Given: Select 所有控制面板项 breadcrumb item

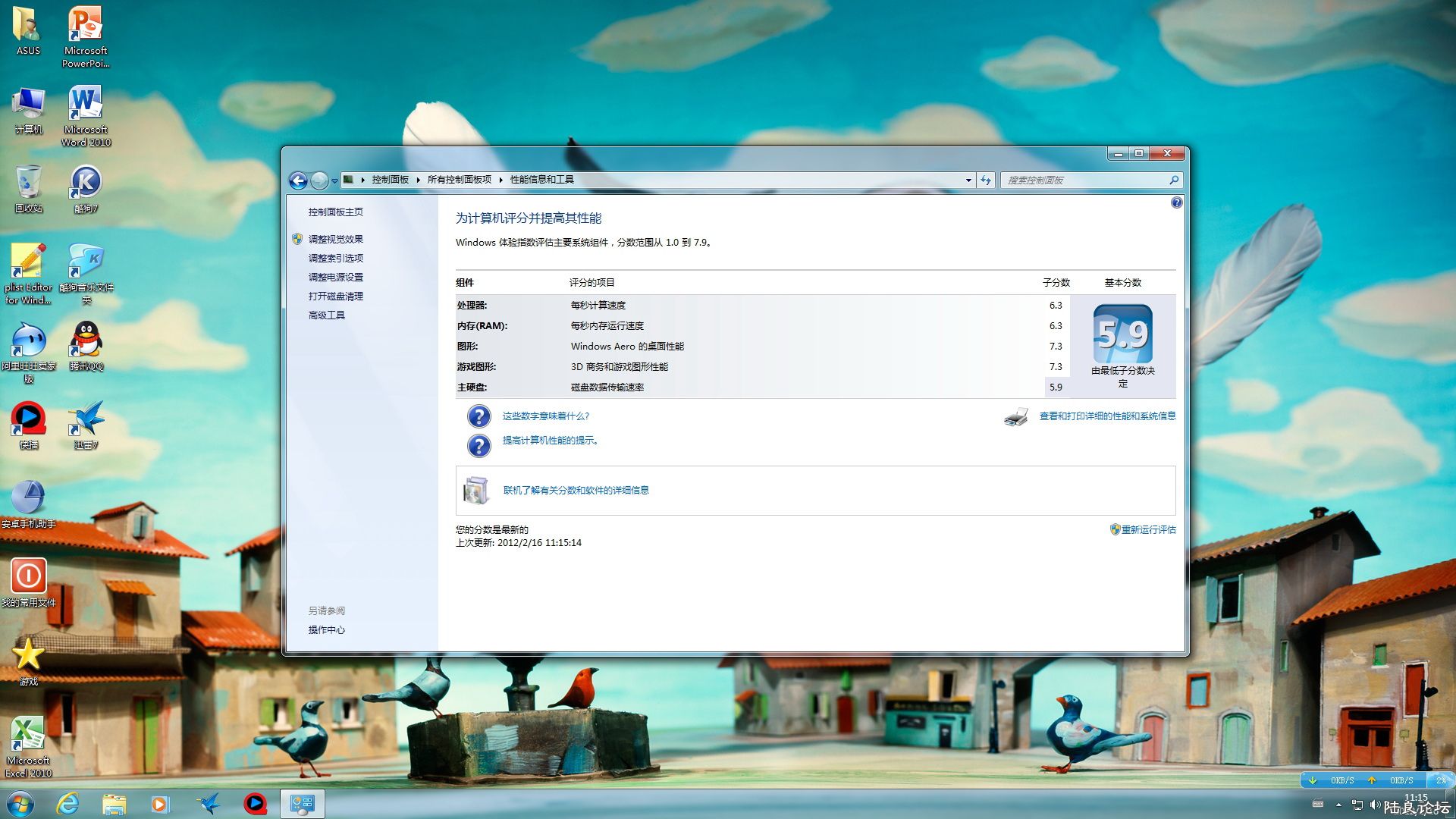Looking at the screenshot, I should click(x=459, y=180).
